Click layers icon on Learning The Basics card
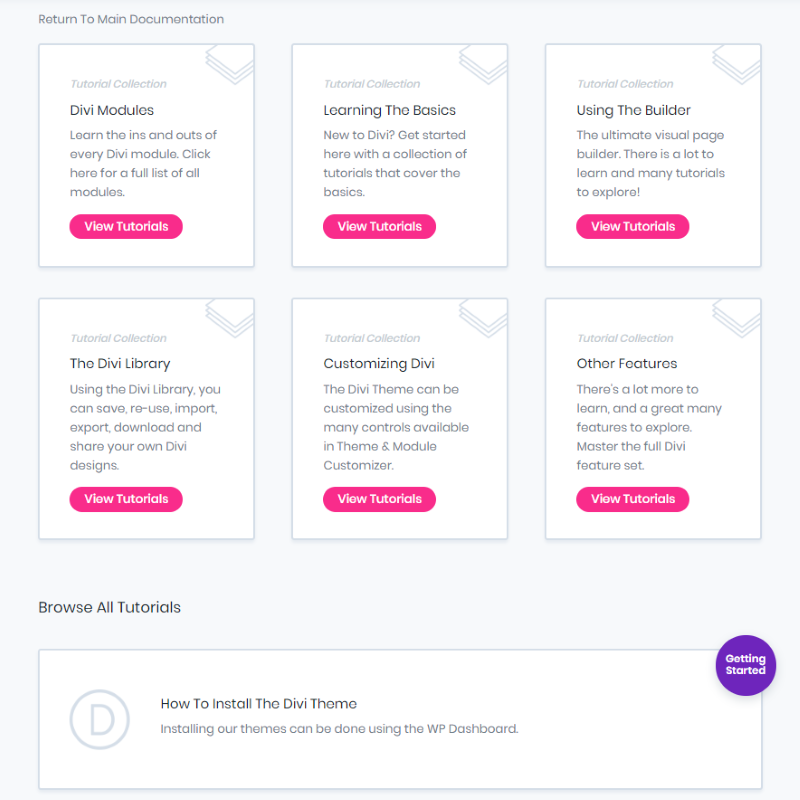Viewport: 800px width, 800px height. point(484,64)
